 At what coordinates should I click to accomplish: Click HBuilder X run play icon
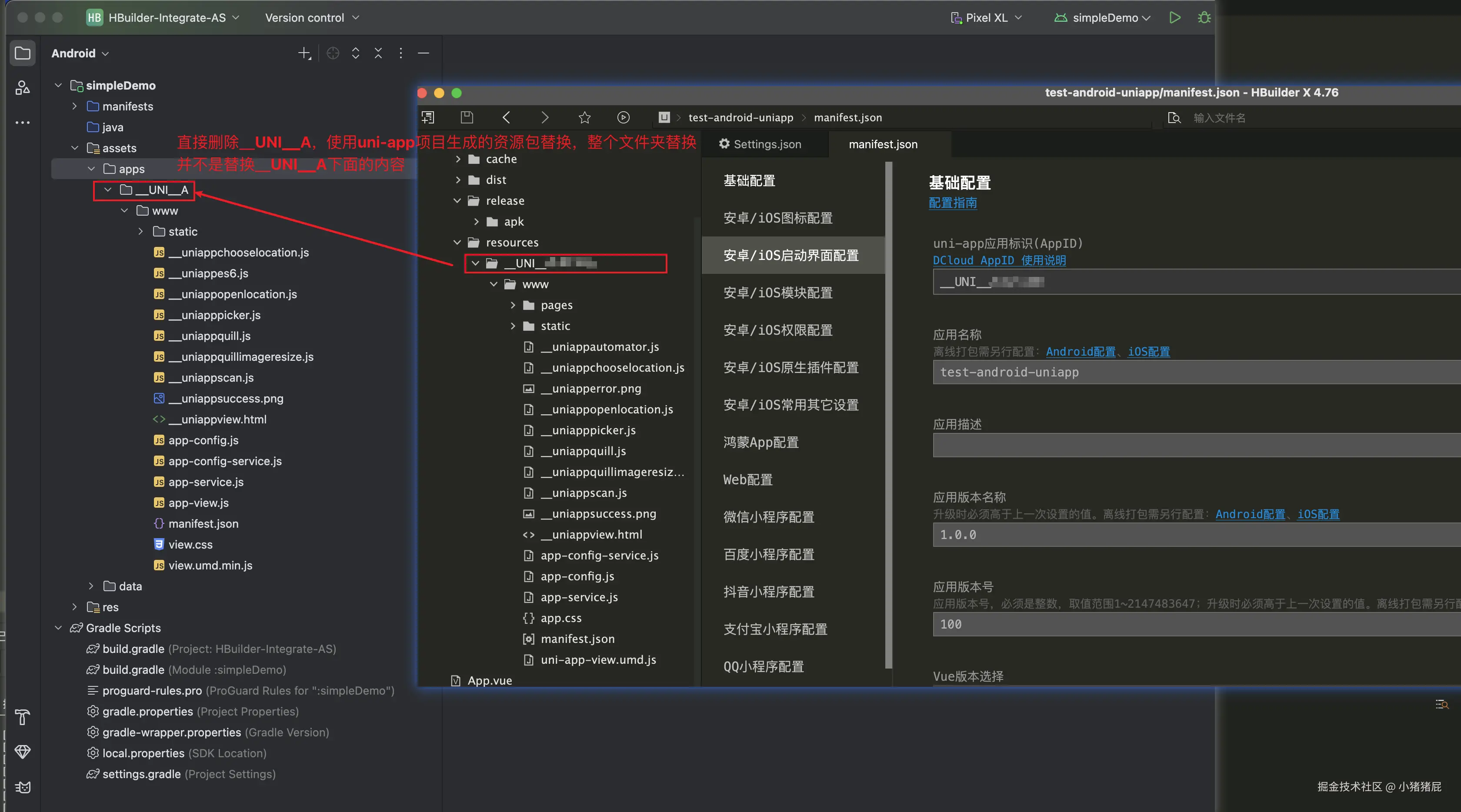pos(623,117)
